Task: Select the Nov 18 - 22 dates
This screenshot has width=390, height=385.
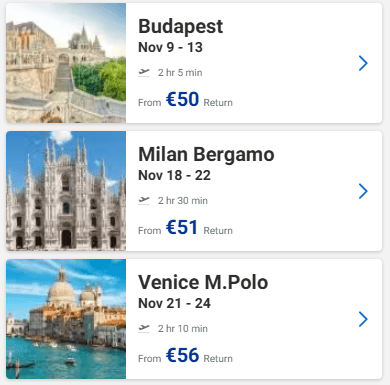Action: [x=174, y=175]
